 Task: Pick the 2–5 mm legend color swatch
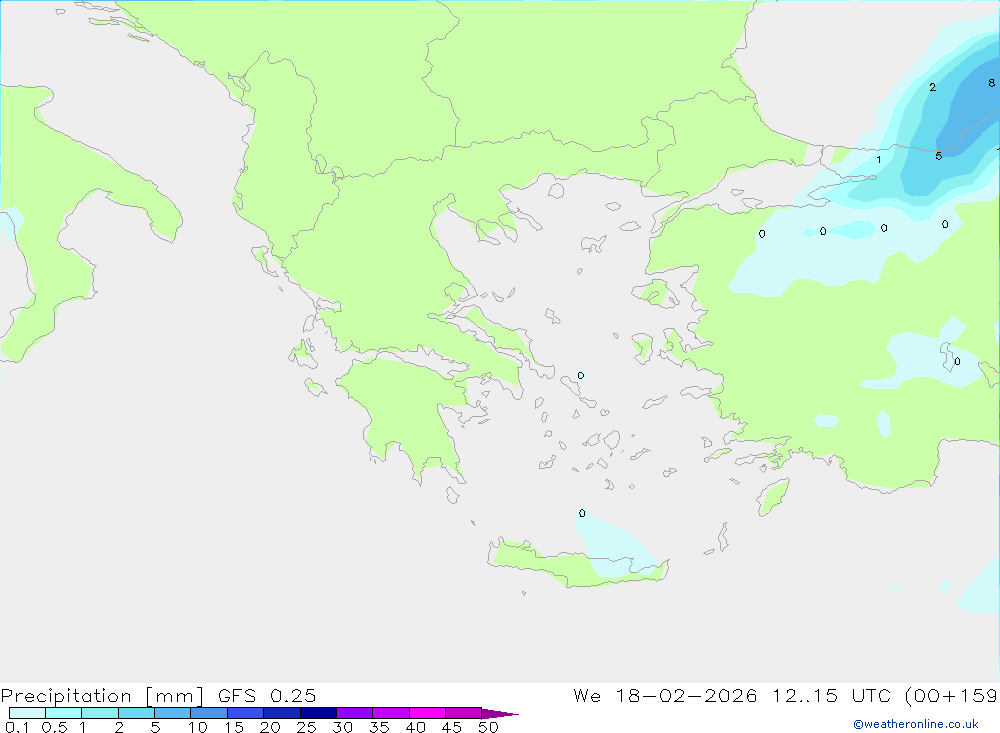pyautogui.click(x=136, y=713)
